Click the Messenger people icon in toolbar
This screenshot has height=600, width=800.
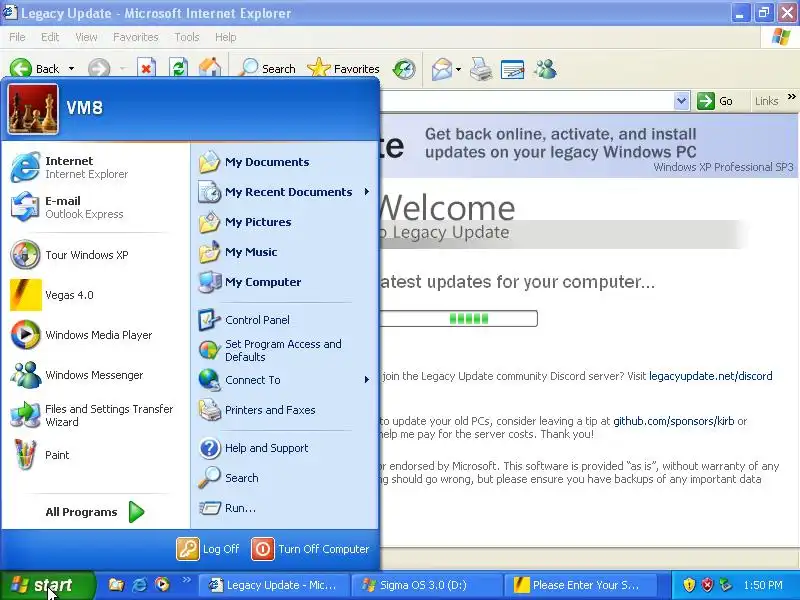(545, 69)
